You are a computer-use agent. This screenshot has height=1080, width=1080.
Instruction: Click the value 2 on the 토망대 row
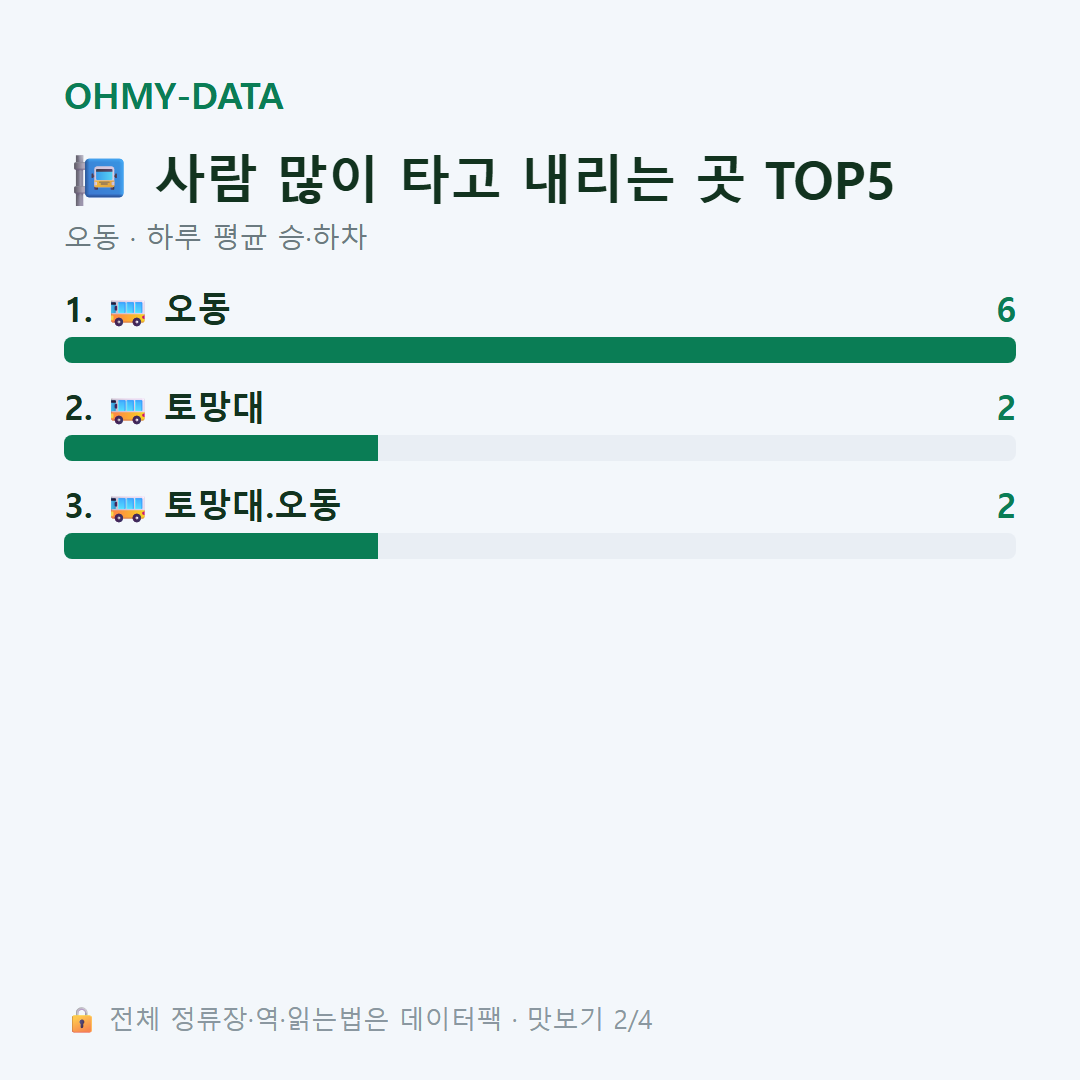tap(1006, 408)
